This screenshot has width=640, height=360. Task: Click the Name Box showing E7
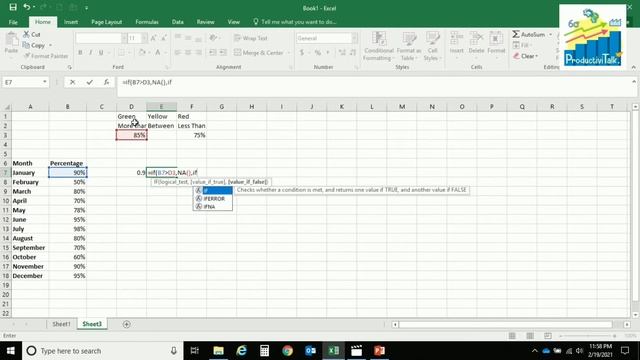coord(22,82)
